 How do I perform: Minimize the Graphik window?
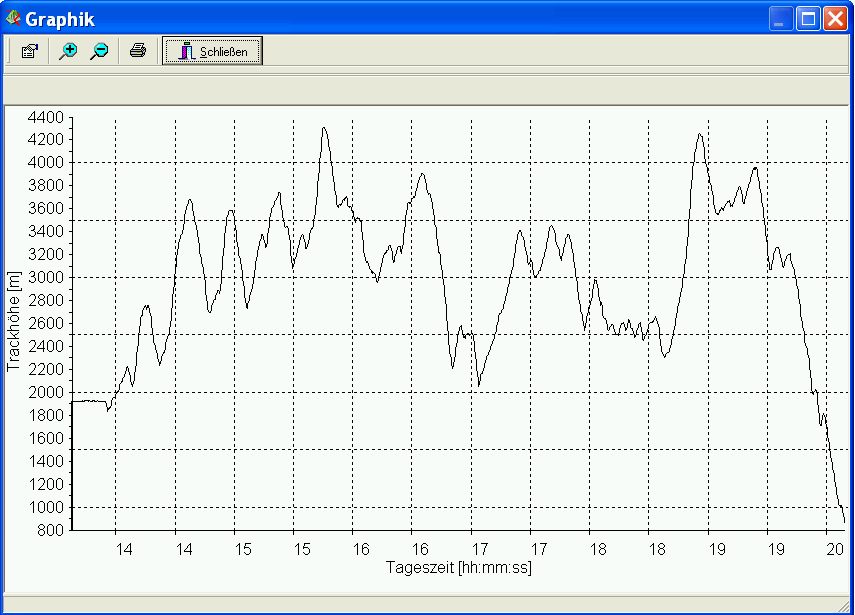coord(781,19)
